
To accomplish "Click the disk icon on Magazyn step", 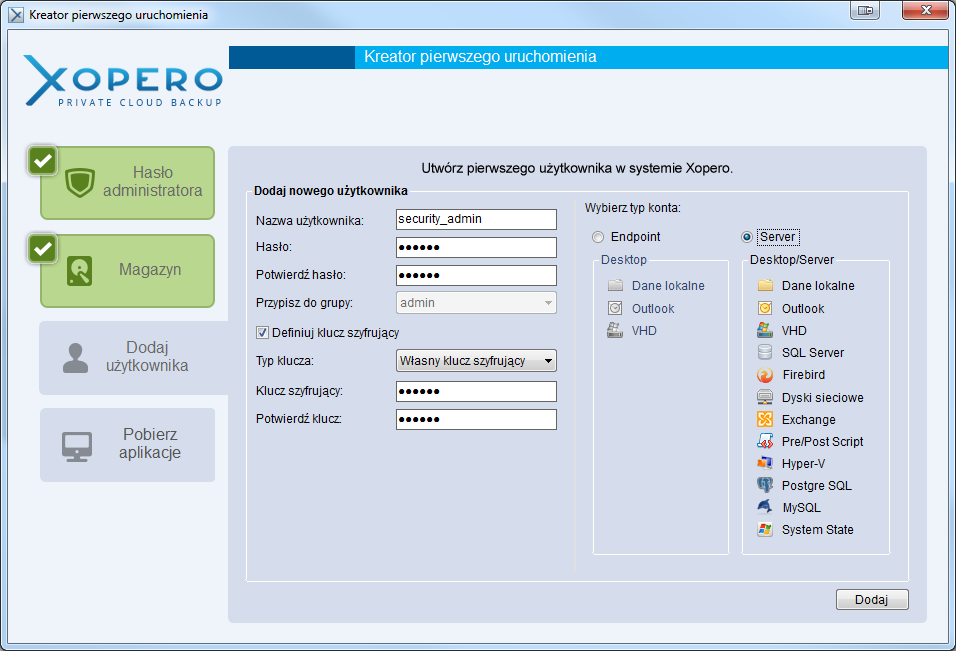I will pos(79,271).
